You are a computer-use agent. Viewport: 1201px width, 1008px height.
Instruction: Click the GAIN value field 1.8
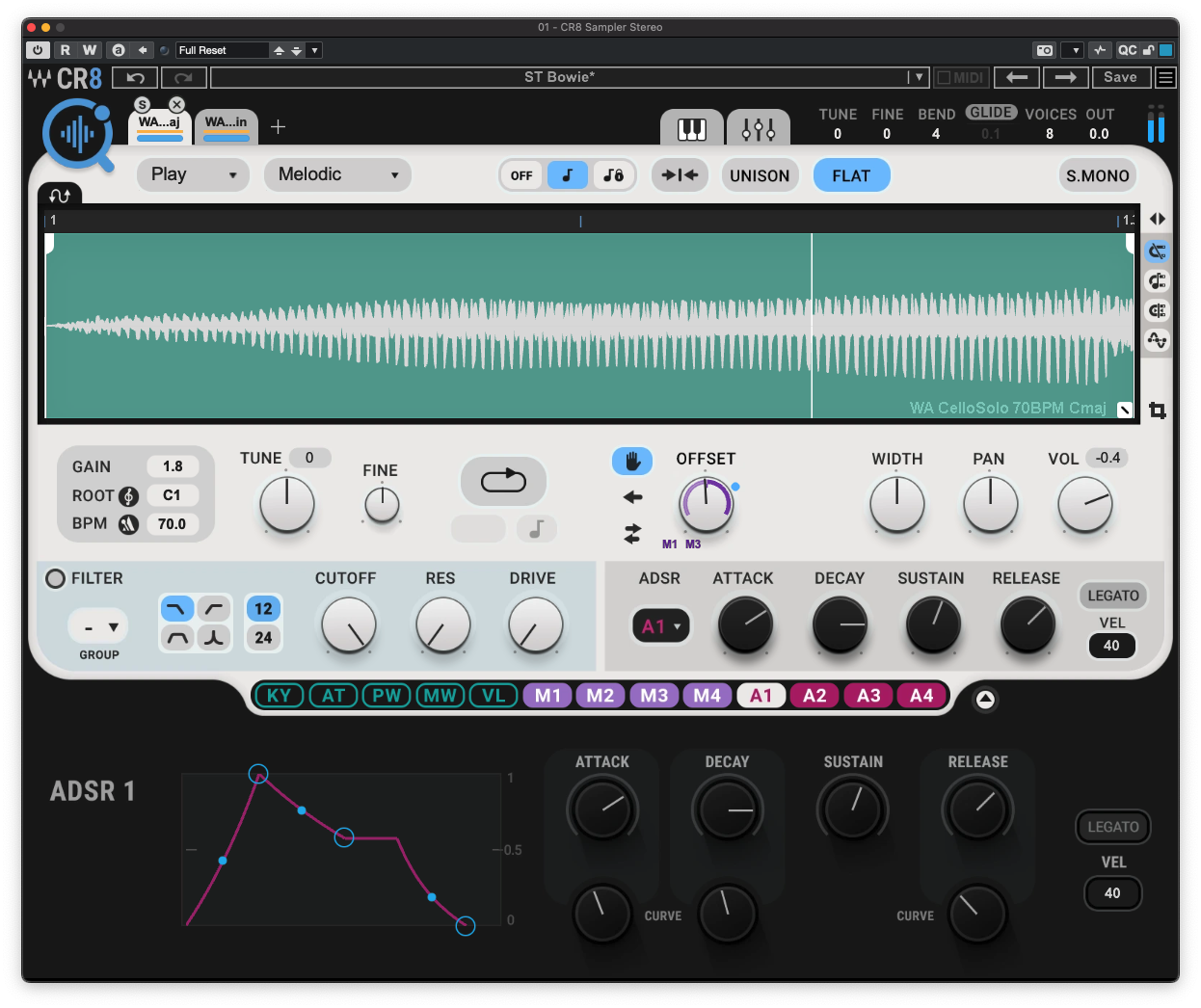click(173, 466)
